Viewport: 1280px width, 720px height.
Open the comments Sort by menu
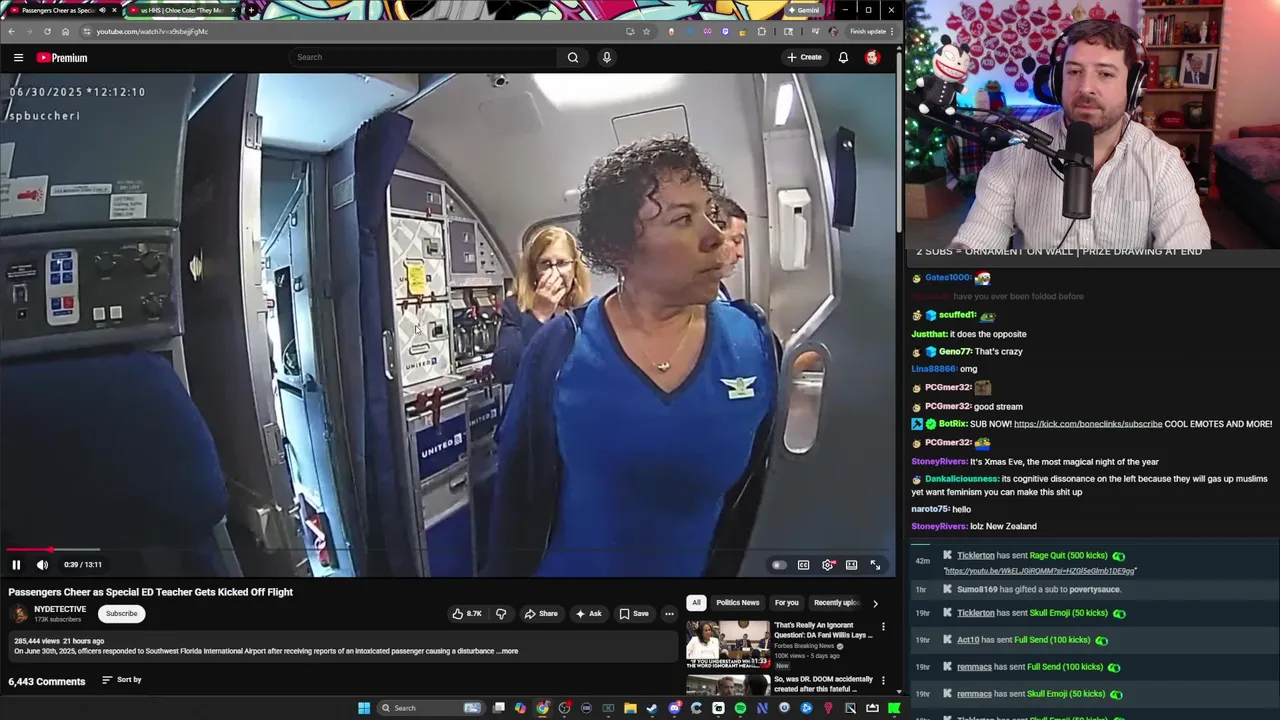point(121,680)
